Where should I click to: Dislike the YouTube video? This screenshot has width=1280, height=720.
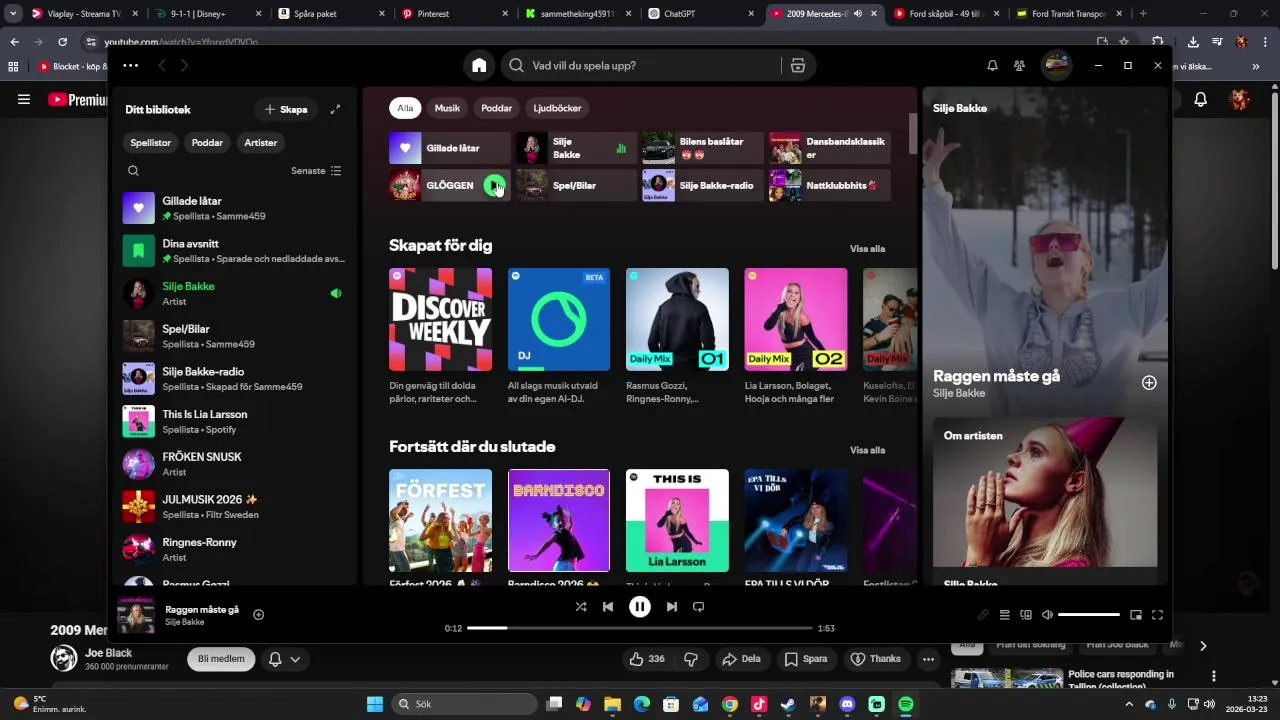690,659
